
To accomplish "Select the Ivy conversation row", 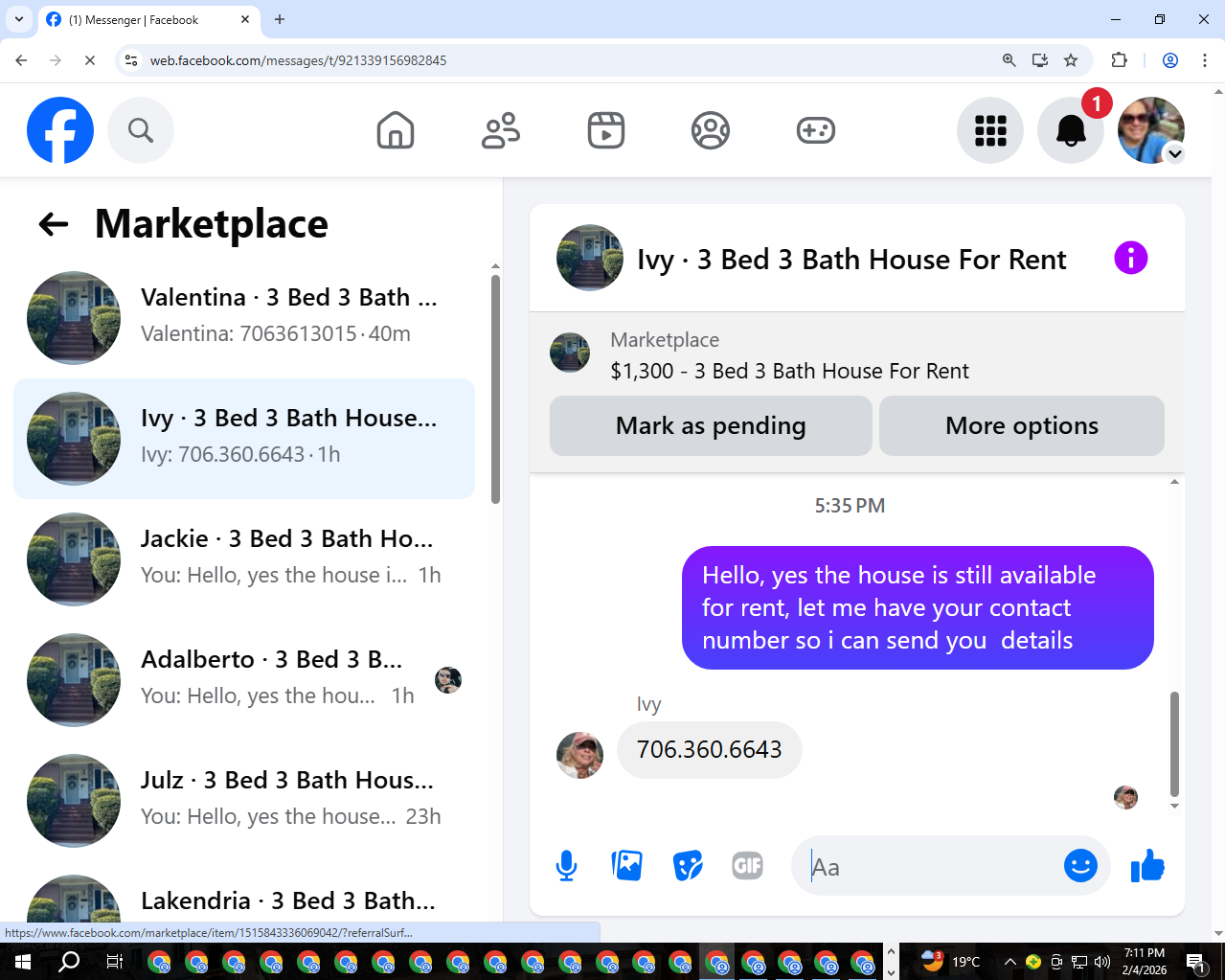I will [244, 439].
